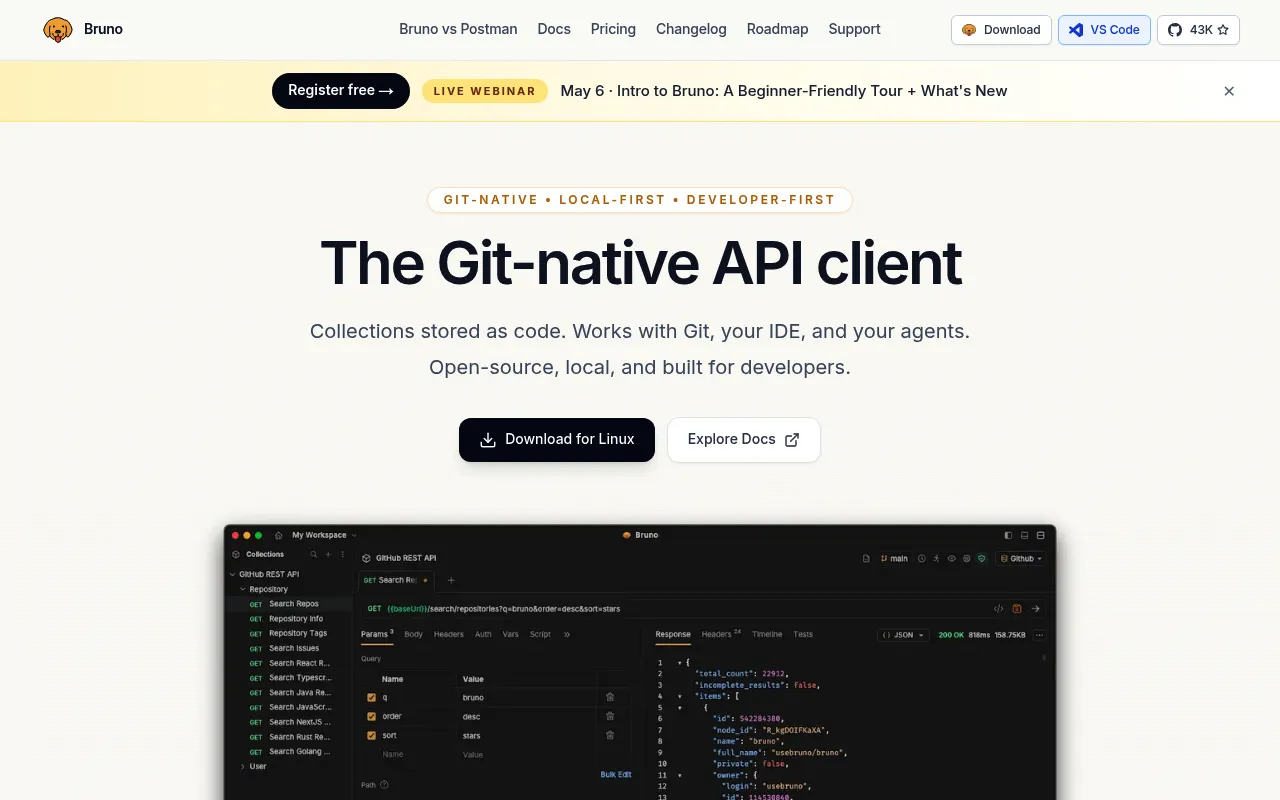Click the Register free button
The width and height of the screenshot is (1280, 800).
tap(341, 91)
